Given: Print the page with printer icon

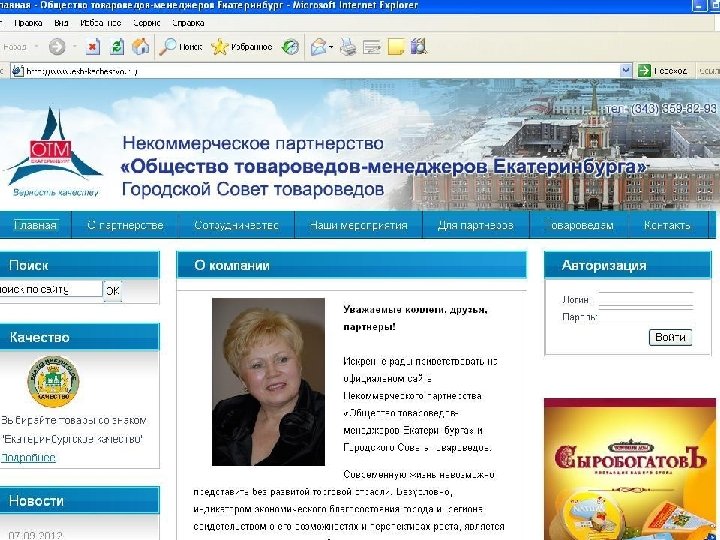Looking at the screenshot, I should point(348,47).
